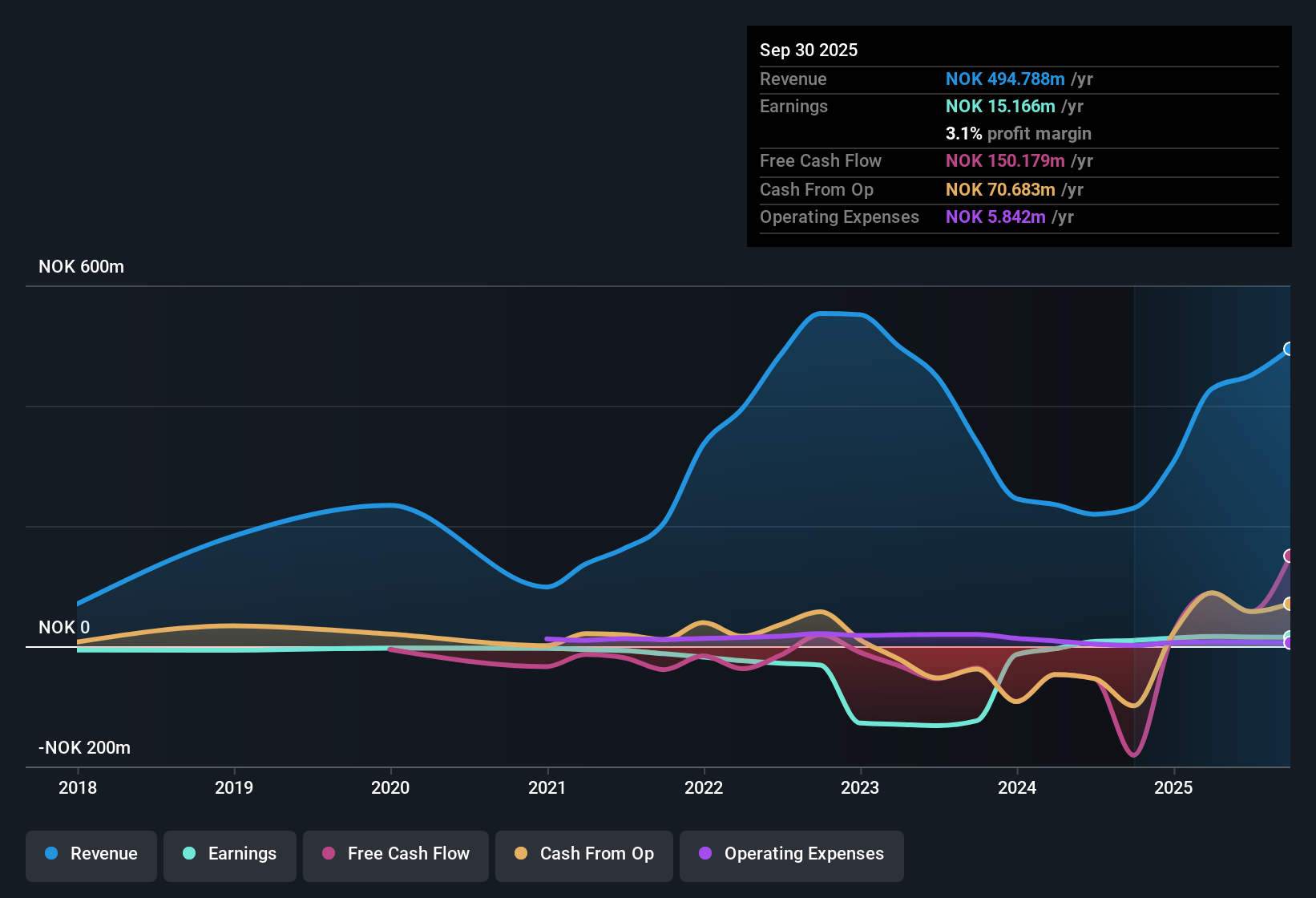Viewport: 1316px width, 898px height.
Task: Toggle the Revenue series visibility
Action: click(x=91, y=854)
